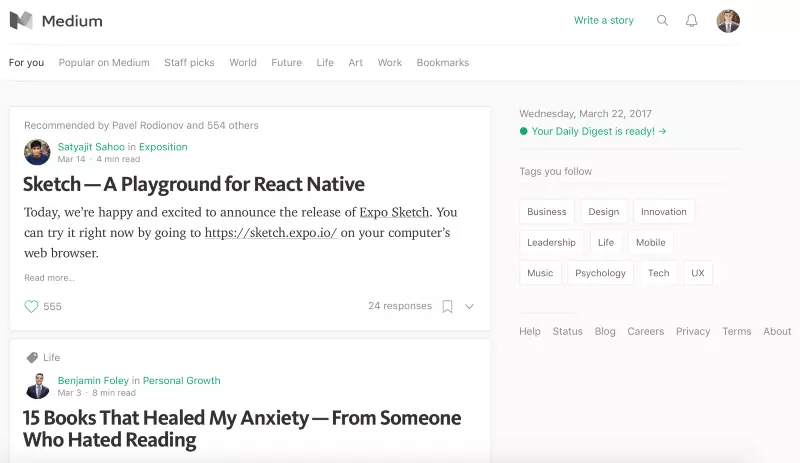Open the 24 responses link

(400, 306)
